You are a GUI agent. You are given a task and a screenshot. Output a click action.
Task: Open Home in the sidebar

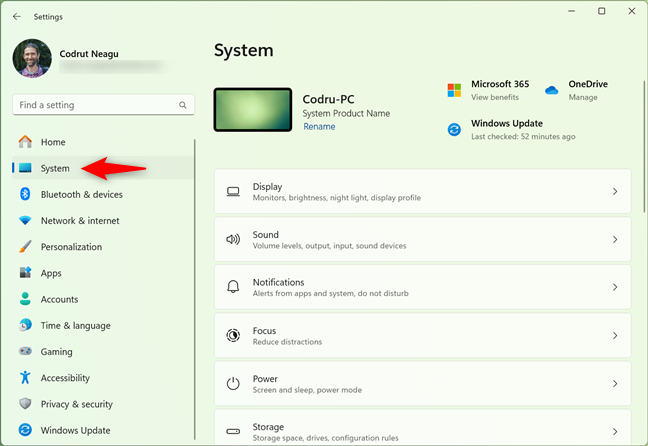click(x=103, y=142)
